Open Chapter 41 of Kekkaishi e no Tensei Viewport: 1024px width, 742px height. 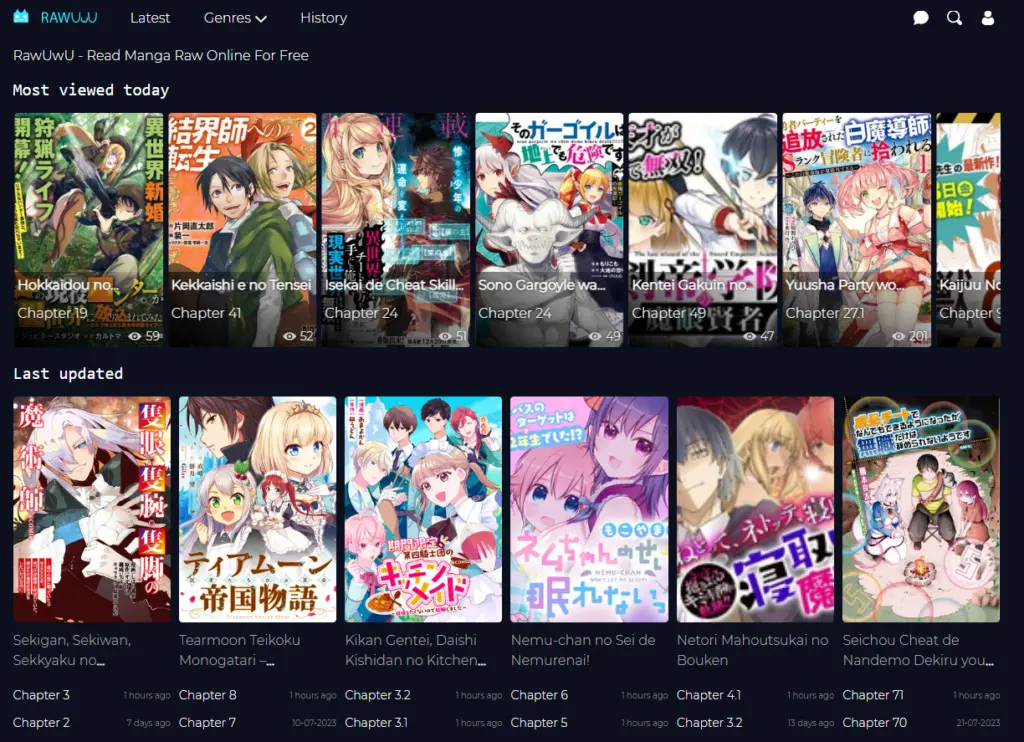coord(206,313)
